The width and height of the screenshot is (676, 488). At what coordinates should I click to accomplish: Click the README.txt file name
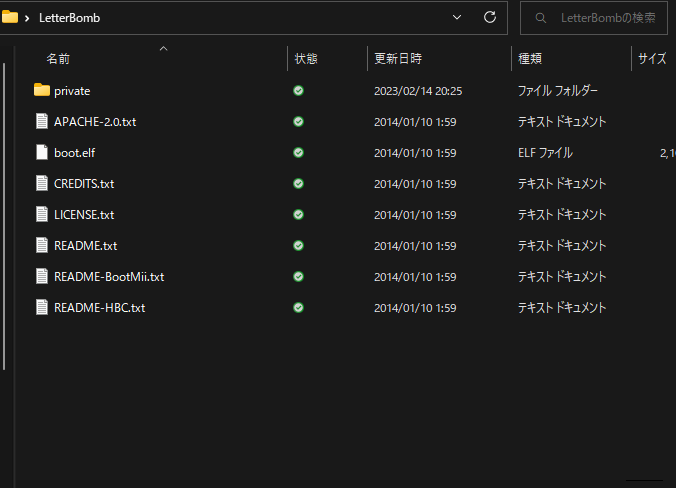[85, 246]
